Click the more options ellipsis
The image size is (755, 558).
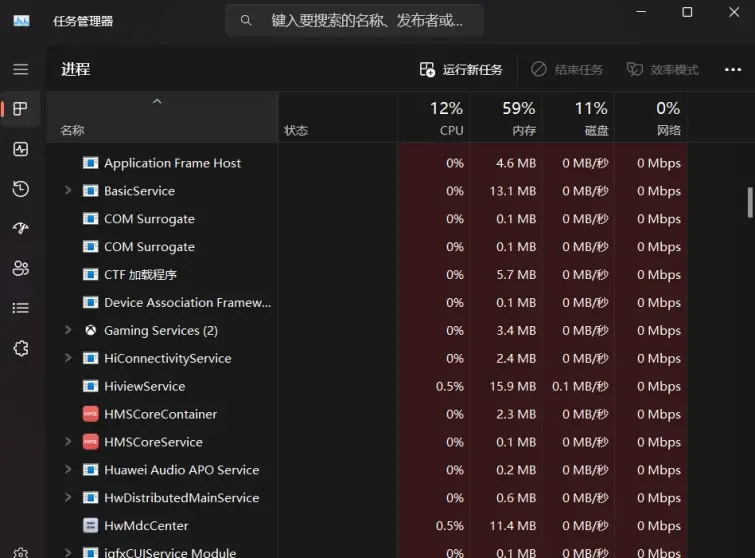(733, 70)
